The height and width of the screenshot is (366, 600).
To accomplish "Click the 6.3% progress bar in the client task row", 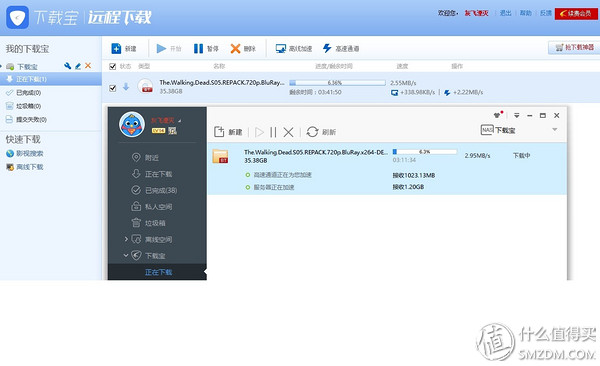I will pyautogui.click(x=425, y=152).
